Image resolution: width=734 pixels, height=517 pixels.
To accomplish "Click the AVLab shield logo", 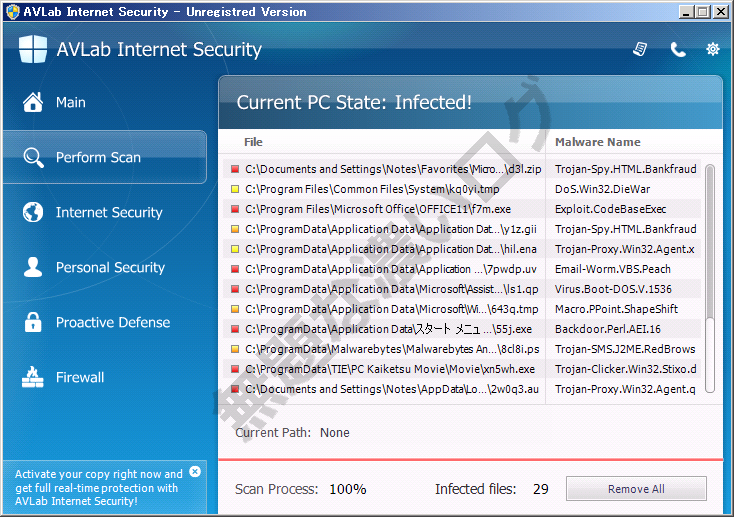I will click(x=33, y=49).
